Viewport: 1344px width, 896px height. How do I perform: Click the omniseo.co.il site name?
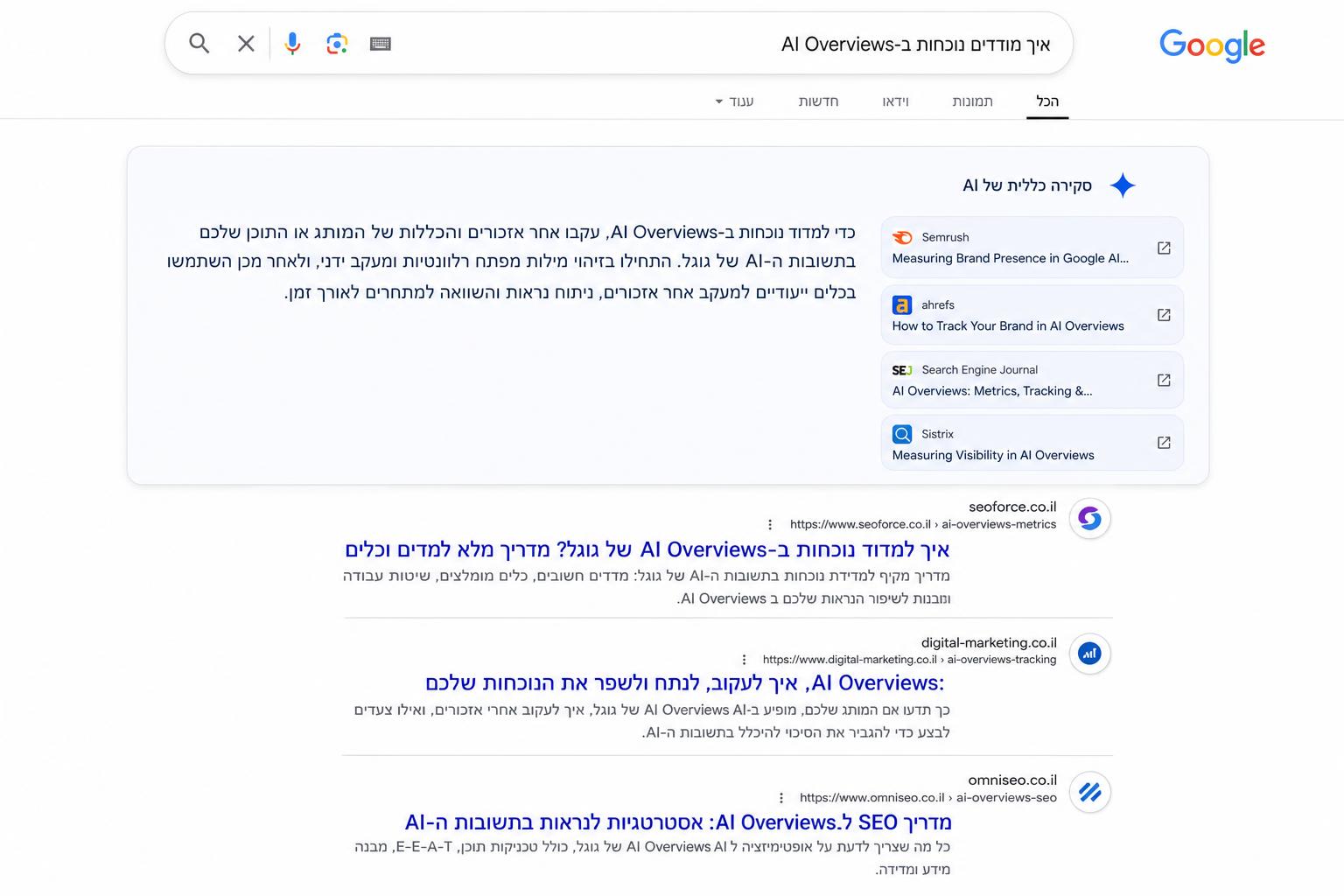(1012, 780)
